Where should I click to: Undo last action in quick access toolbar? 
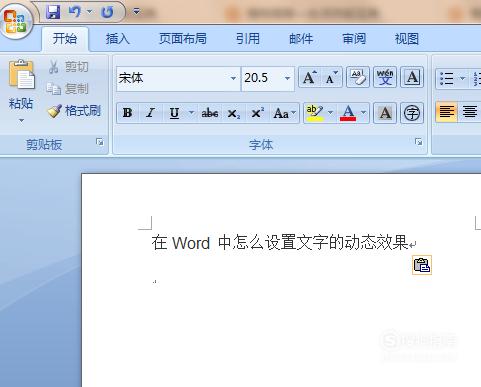tap(74, 12)
